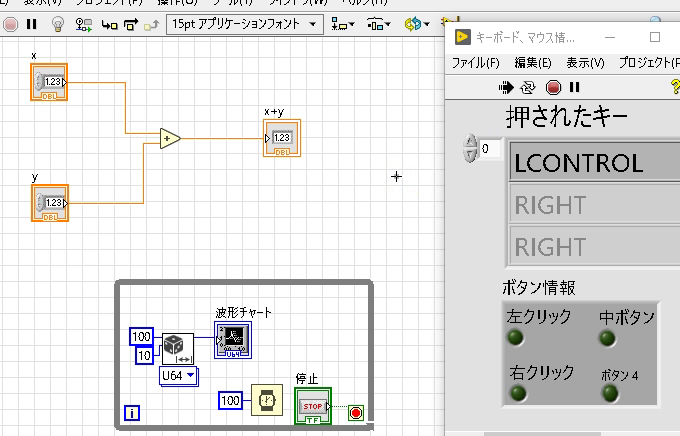The image size is (680, 436).
Task: Select the waveform chart terminal
Action: click(x=233, y=340)
